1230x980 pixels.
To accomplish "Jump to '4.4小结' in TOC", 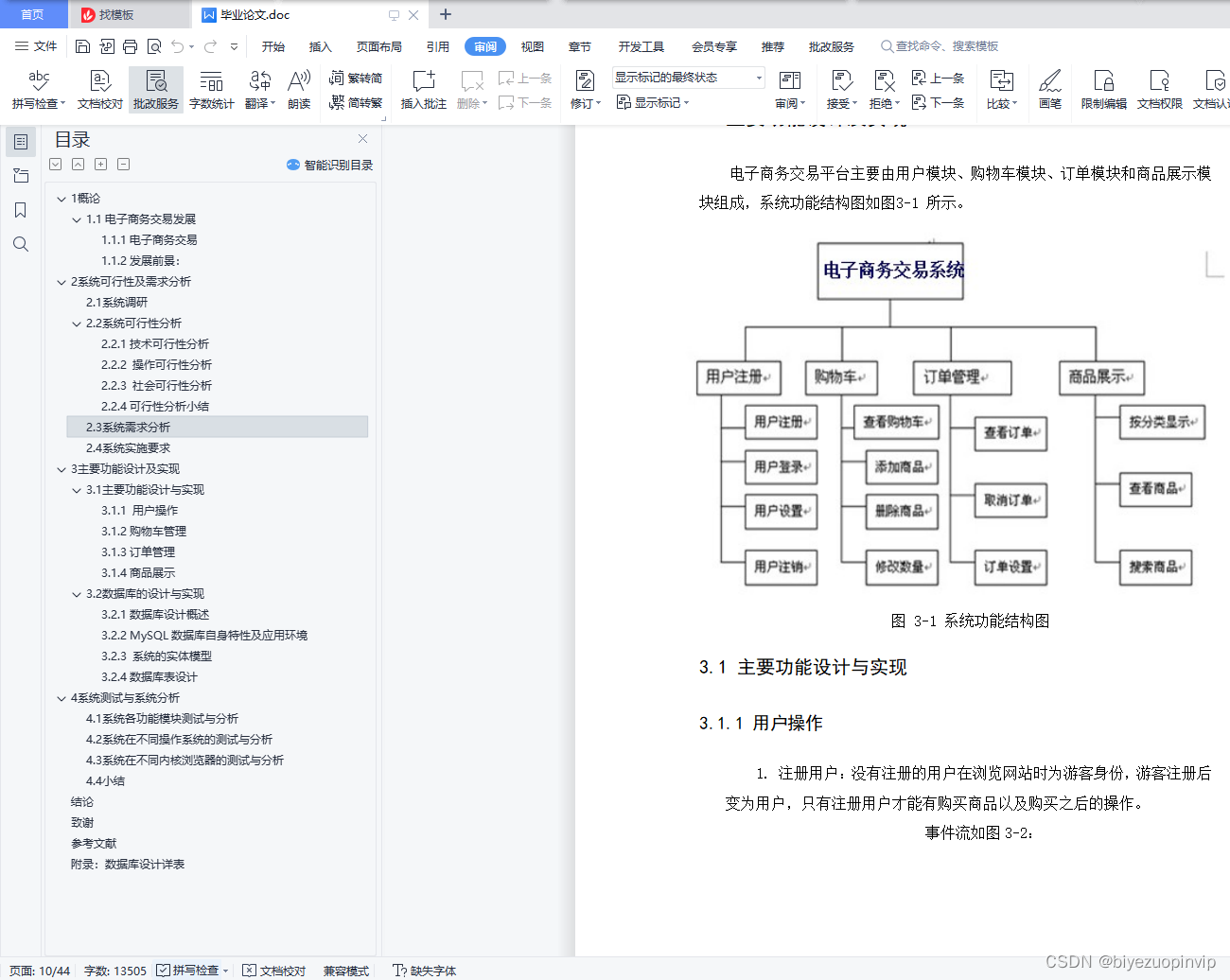I will point(105,781).
